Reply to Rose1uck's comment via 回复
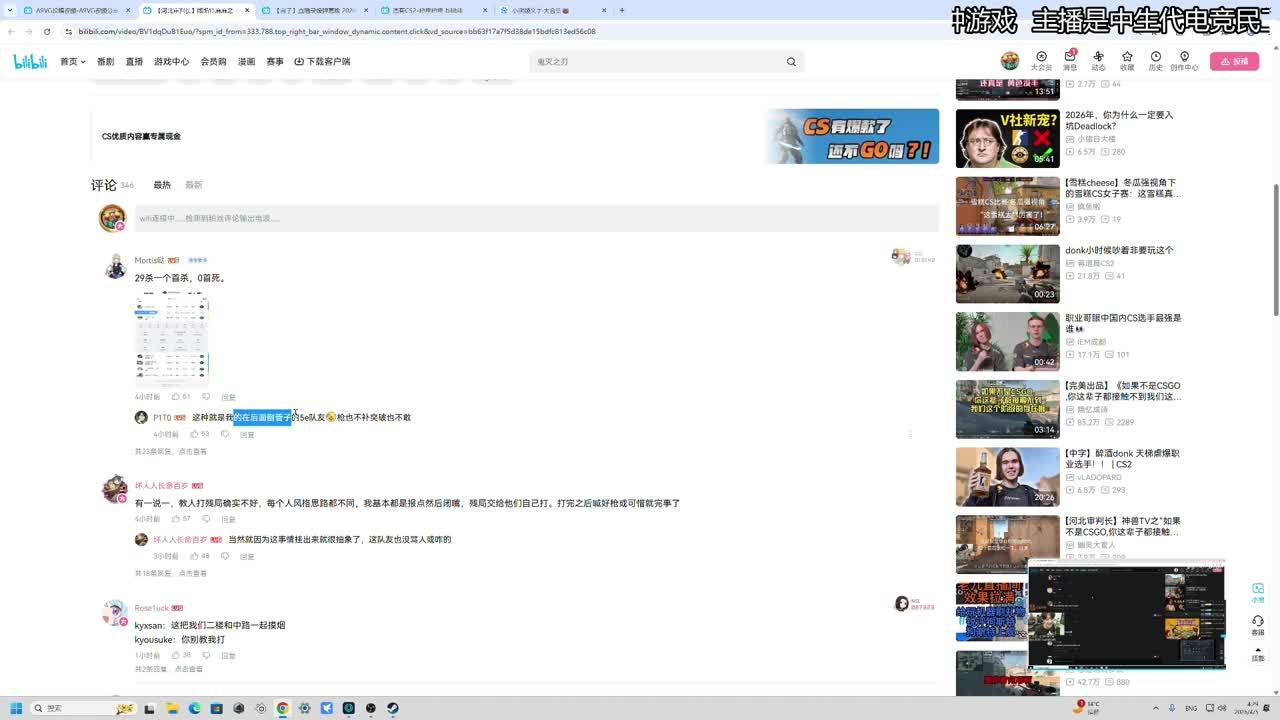Screen dimensions: 1280x720 click(x=228, y=656)
